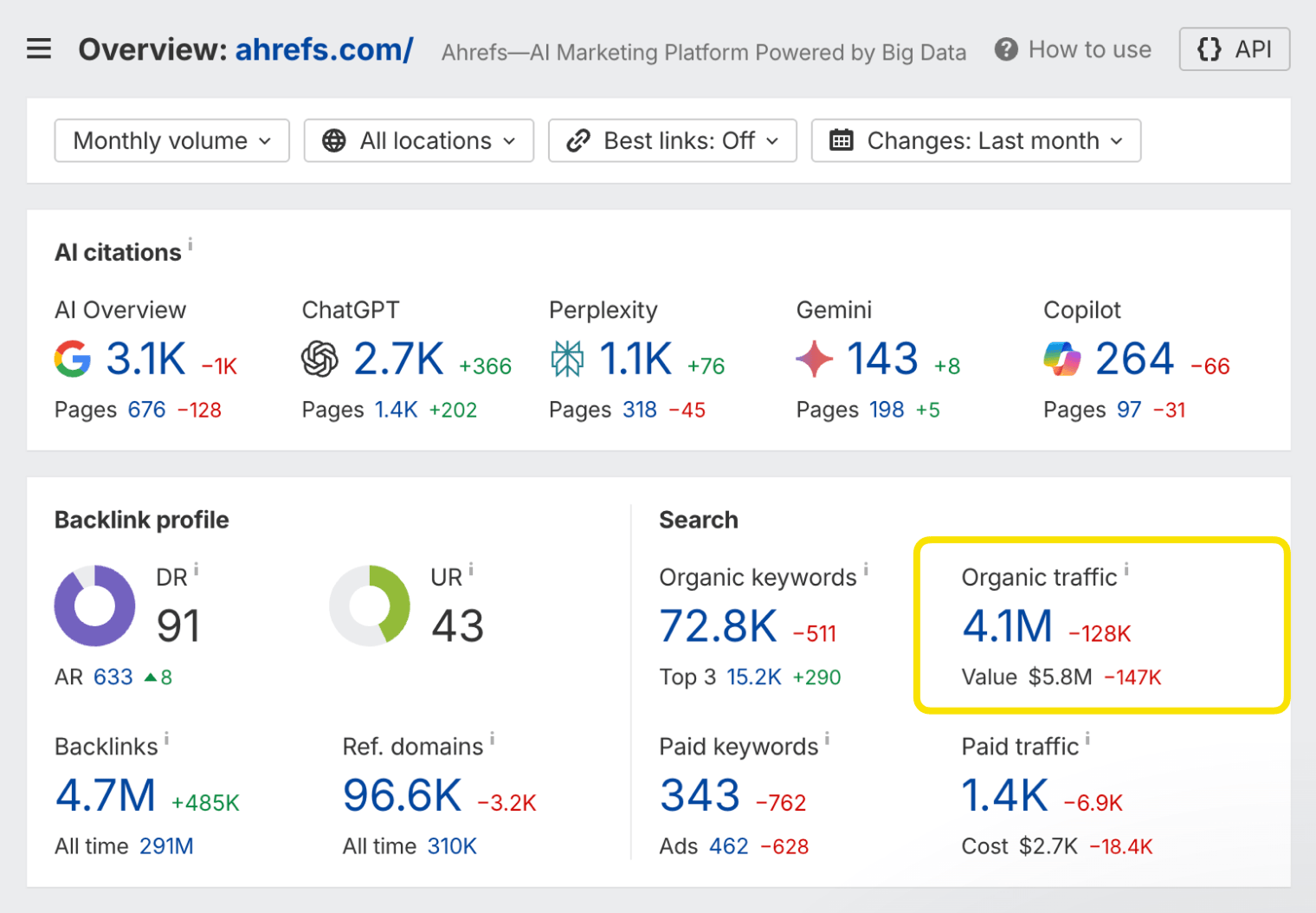Click the link icon in Best links filter
Image resolution: width=1316 pixels, height=913 pixels.
click(x=577, y=139)
